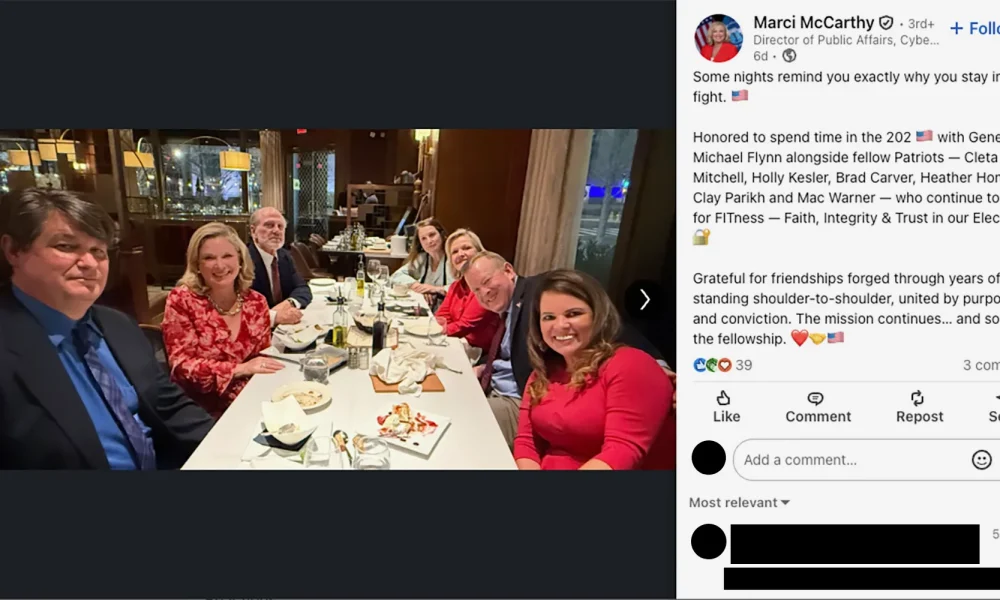Click the Comment label text

(x=817, y=416)
